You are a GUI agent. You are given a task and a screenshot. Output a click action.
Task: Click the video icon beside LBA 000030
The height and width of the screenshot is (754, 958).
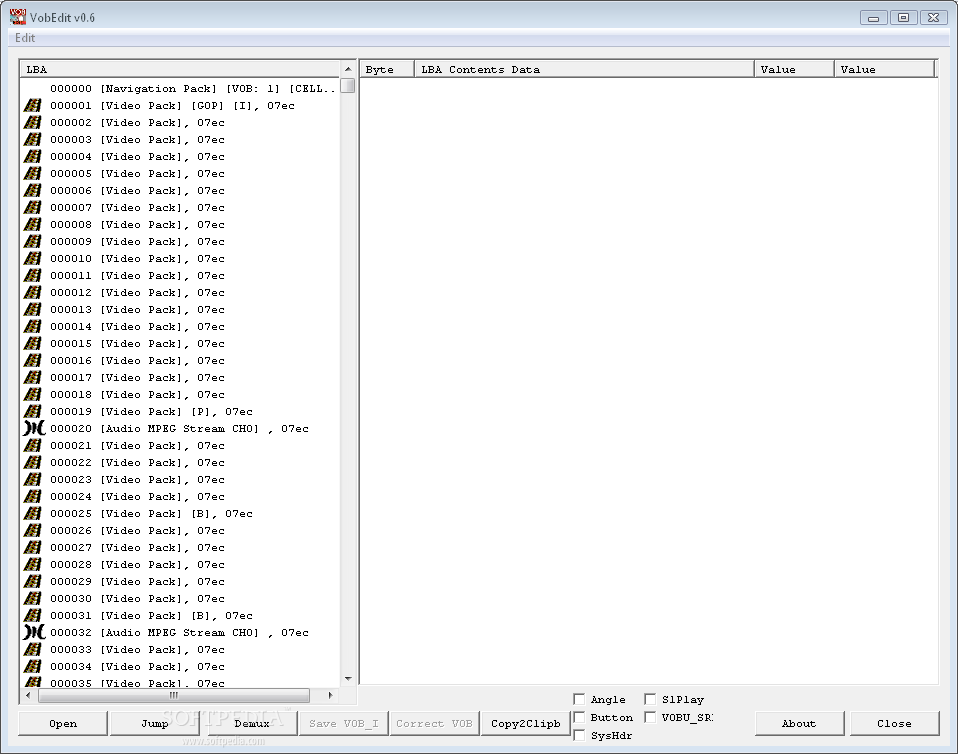coord(32,599)
